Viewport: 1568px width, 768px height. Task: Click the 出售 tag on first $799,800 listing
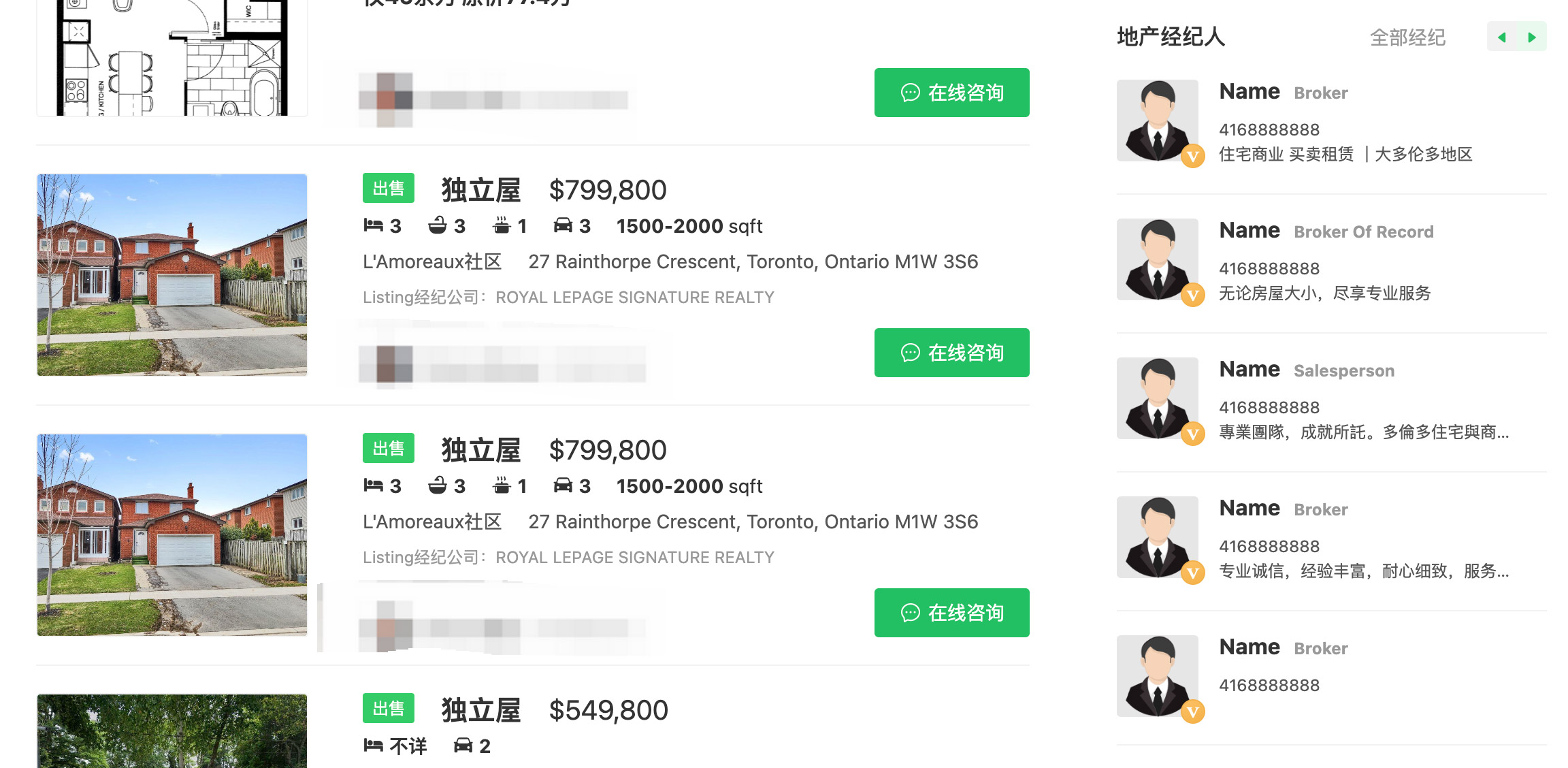[x=388, y=189]
